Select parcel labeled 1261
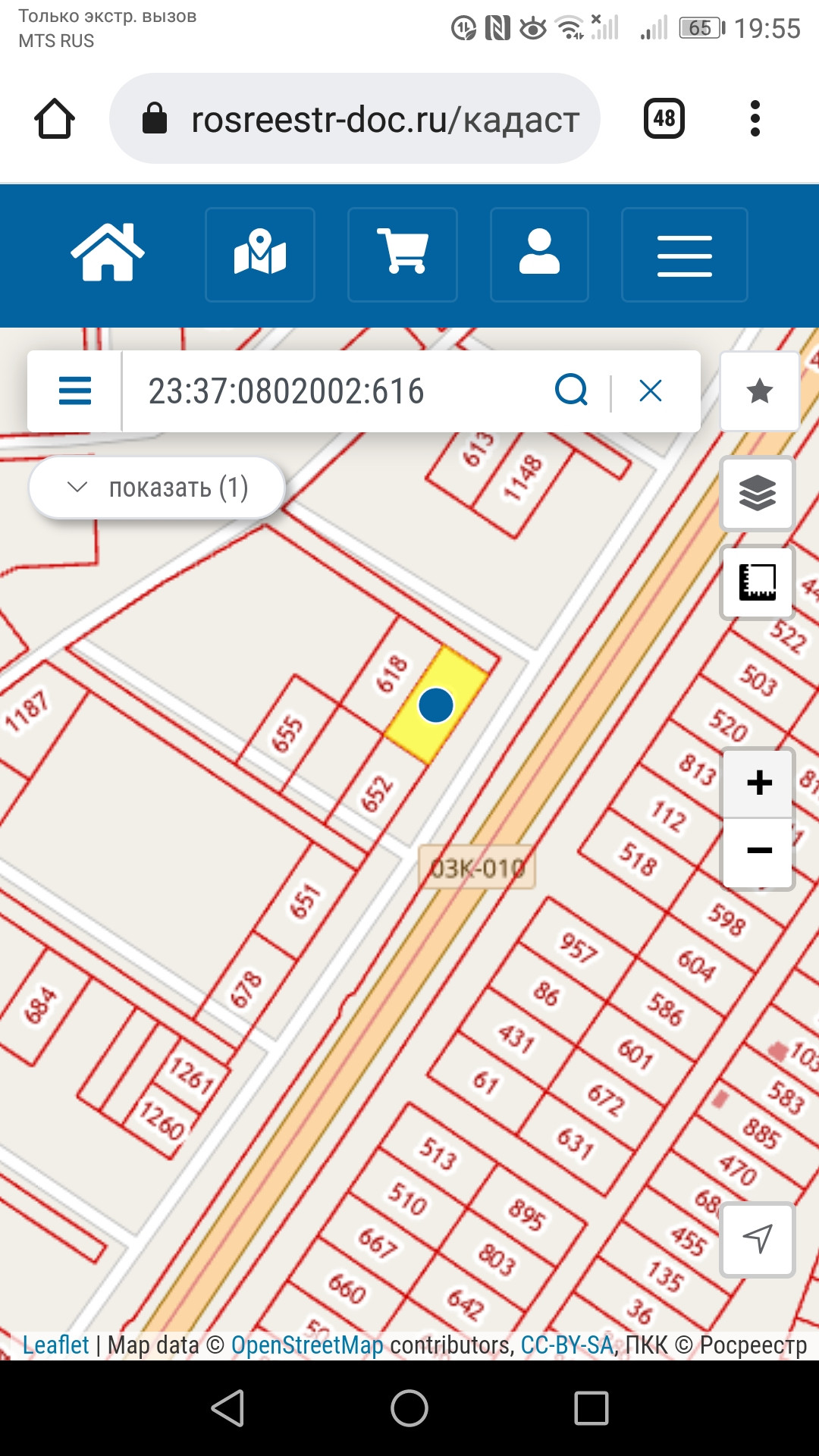Screen dimensions: 819x1456 pyautogui.click(x=190, y=1075)
